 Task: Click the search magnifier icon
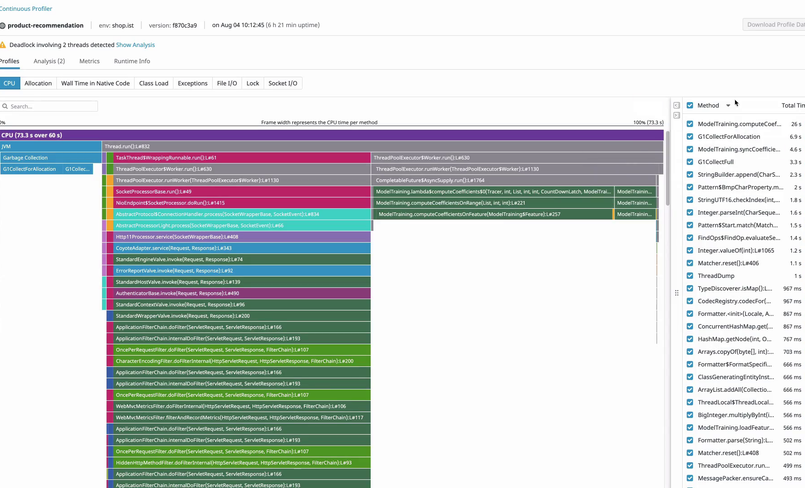(x=5, y=106)
